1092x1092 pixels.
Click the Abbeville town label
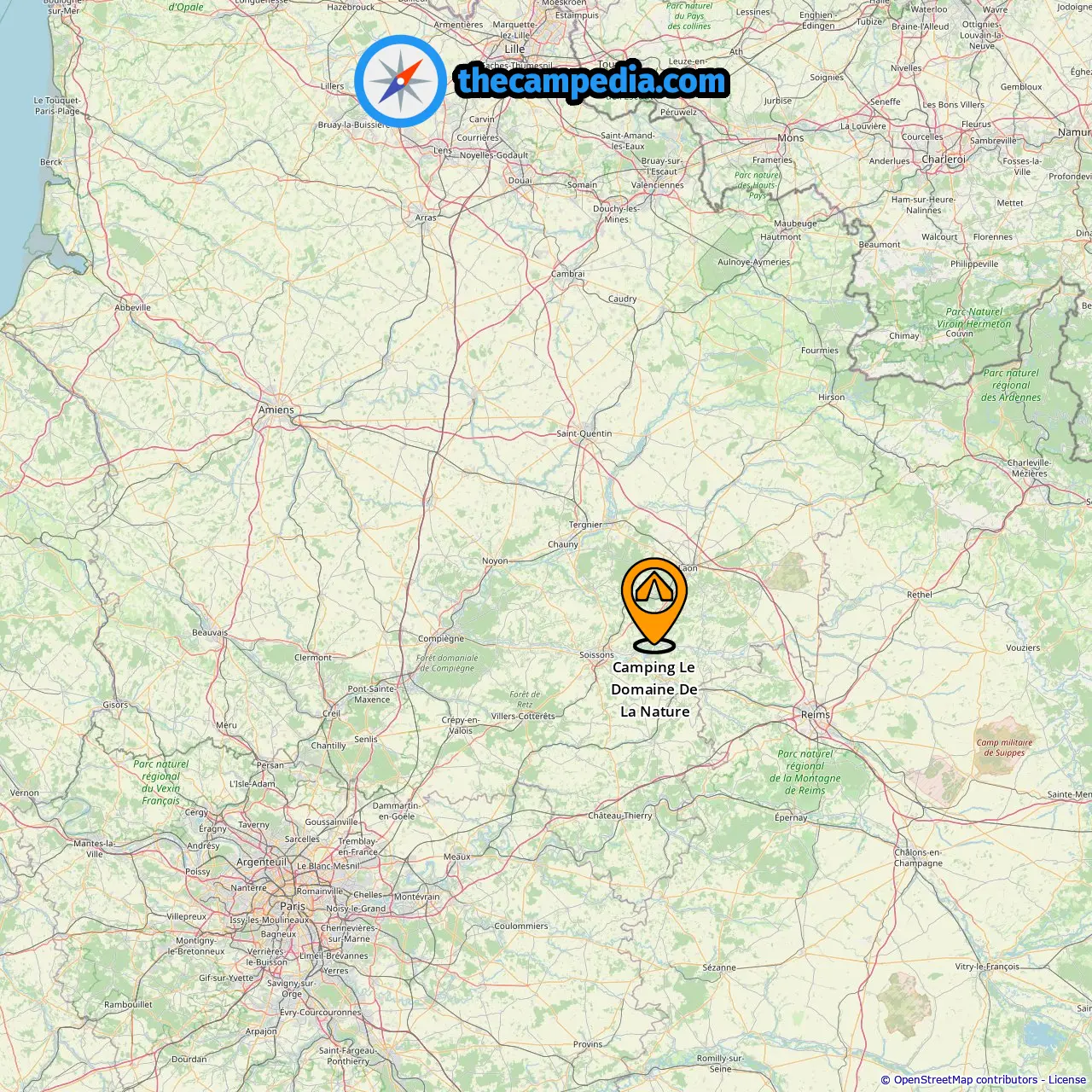[133, 307]
